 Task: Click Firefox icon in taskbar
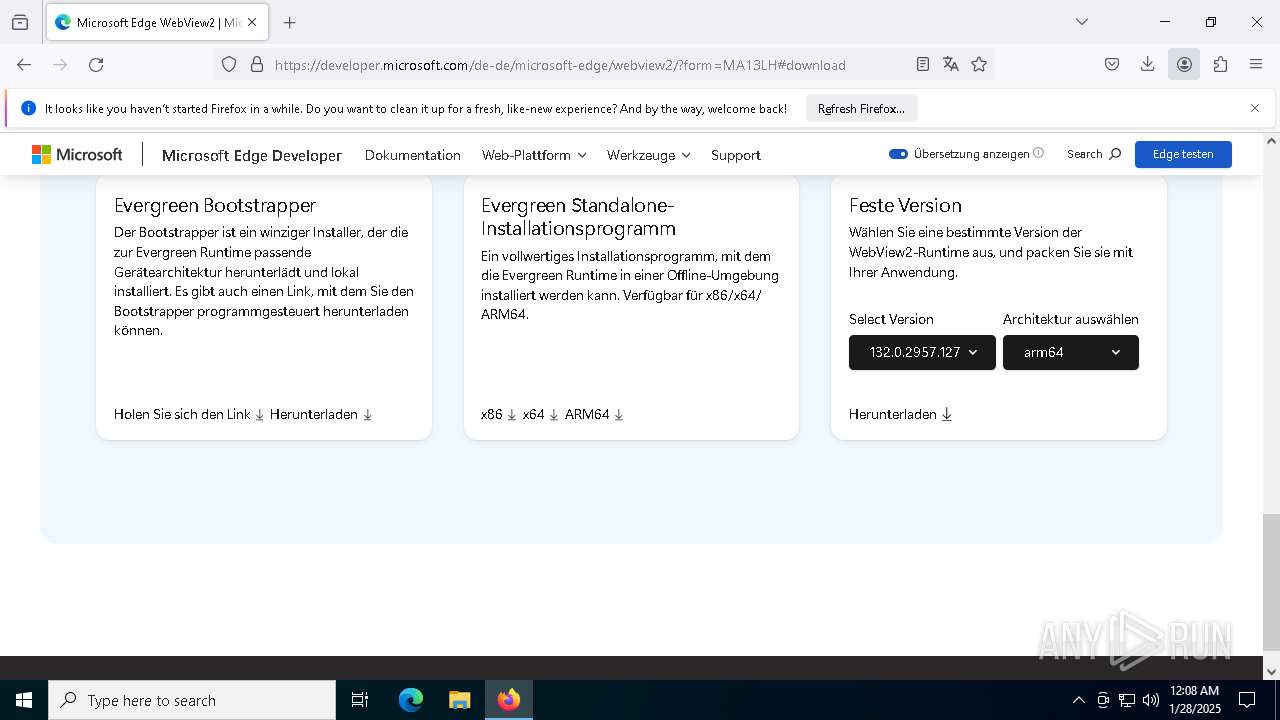(x=509, y=700)
